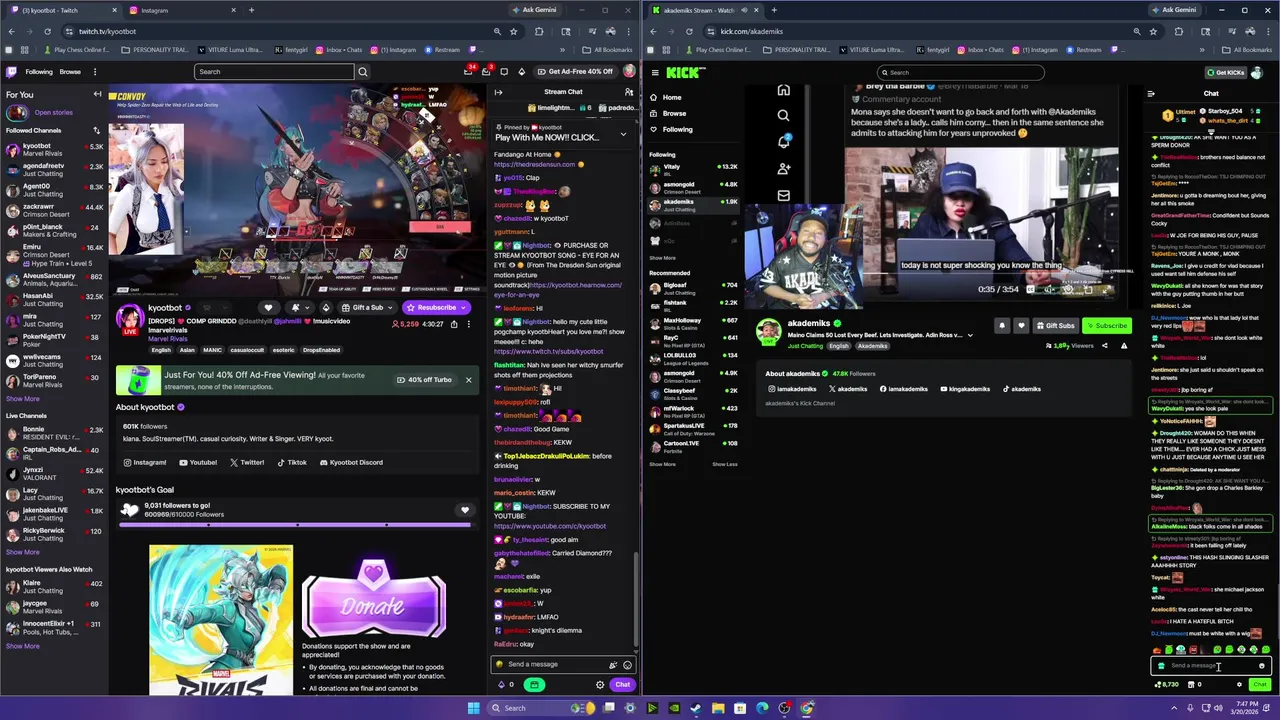Click the Kick Gift Subs button
1280x720 pixels.
(1055, 326)
